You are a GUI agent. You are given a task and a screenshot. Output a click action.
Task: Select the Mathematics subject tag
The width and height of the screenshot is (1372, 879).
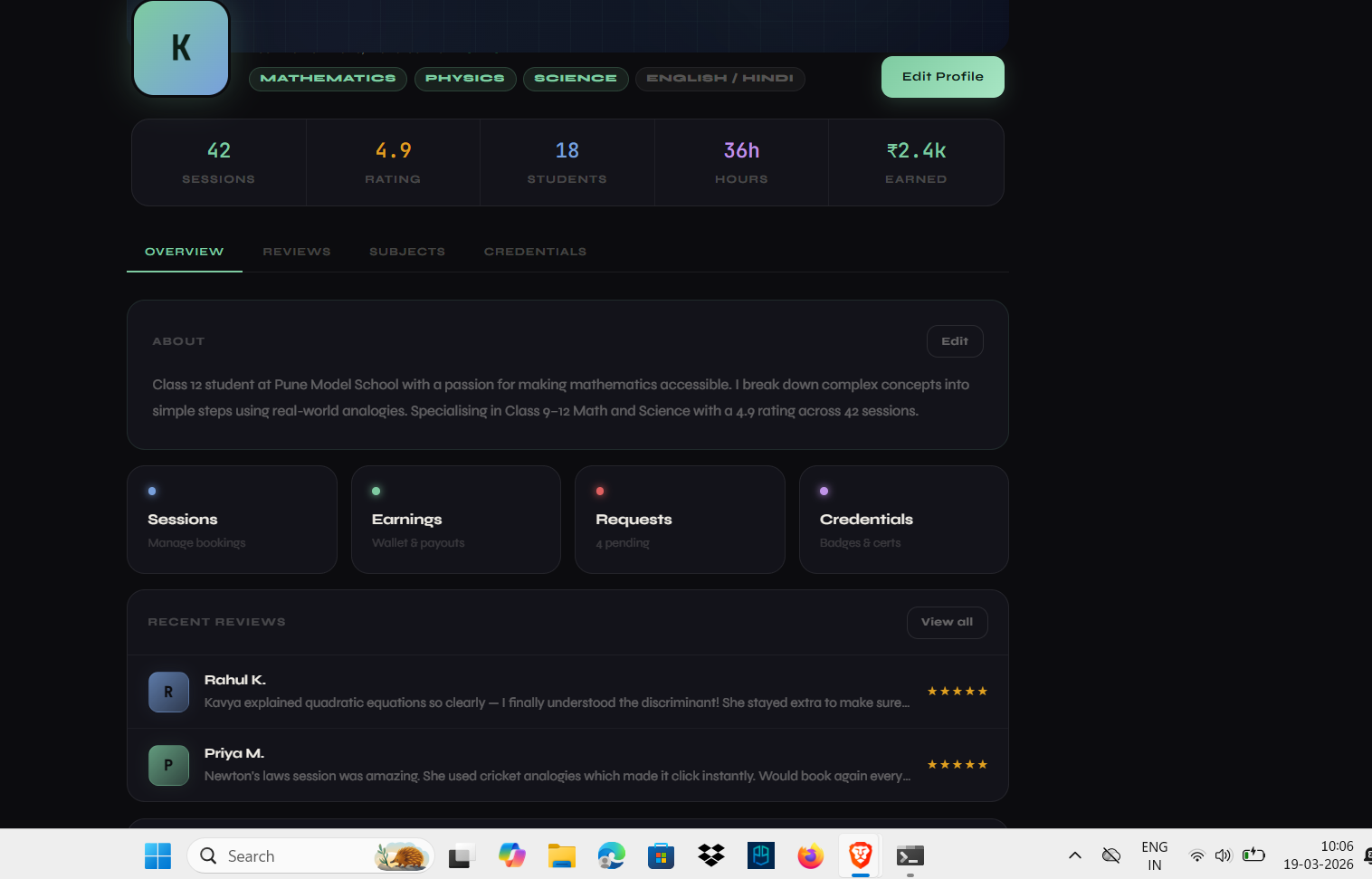coord(328,79)
